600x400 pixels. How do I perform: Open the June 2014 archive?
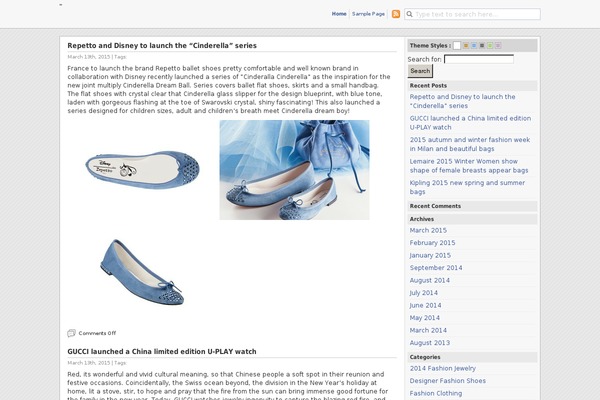[x=426, y=305]
